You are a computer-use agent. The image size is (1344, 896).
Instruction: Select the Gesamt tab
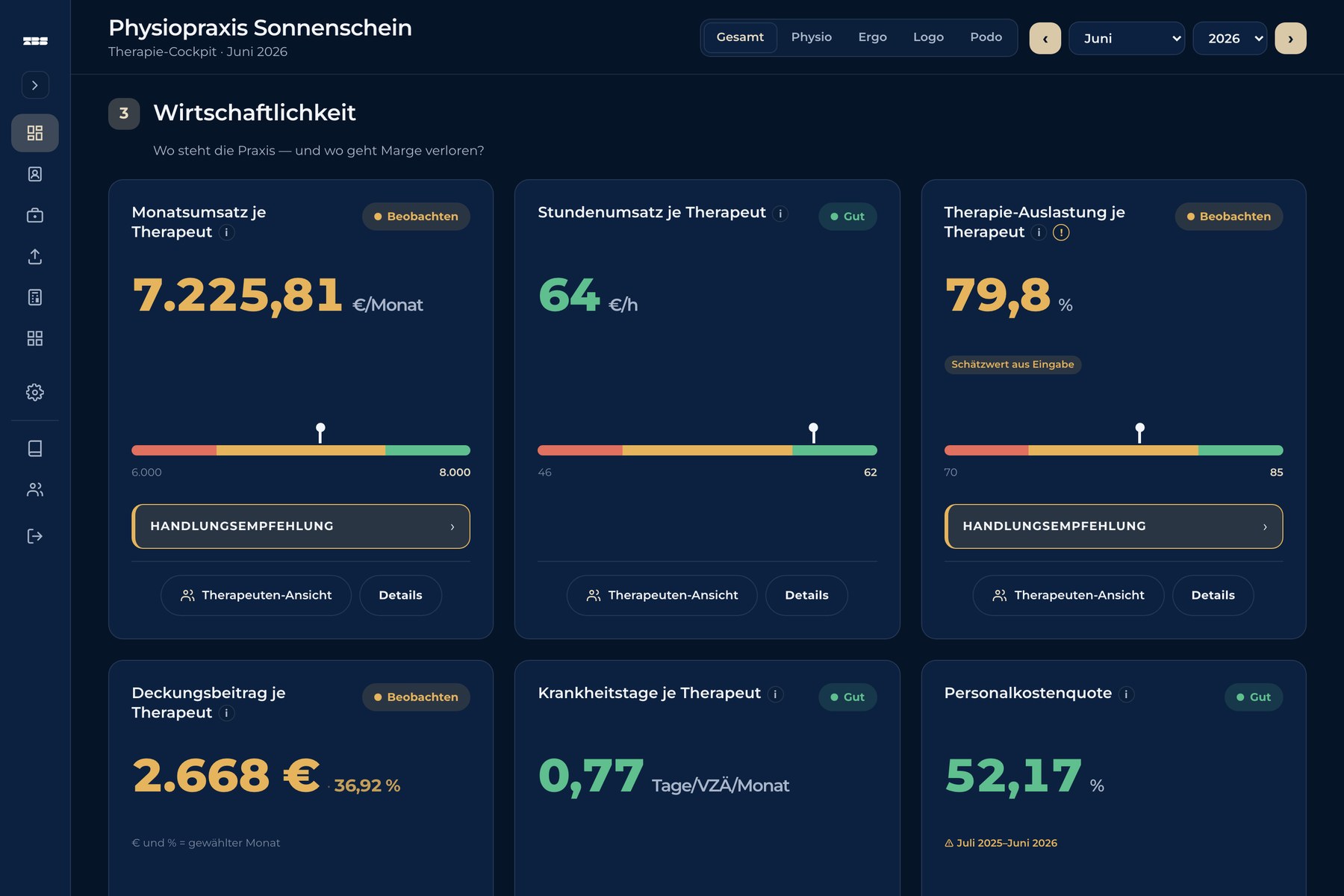click(x=740, y=37)
